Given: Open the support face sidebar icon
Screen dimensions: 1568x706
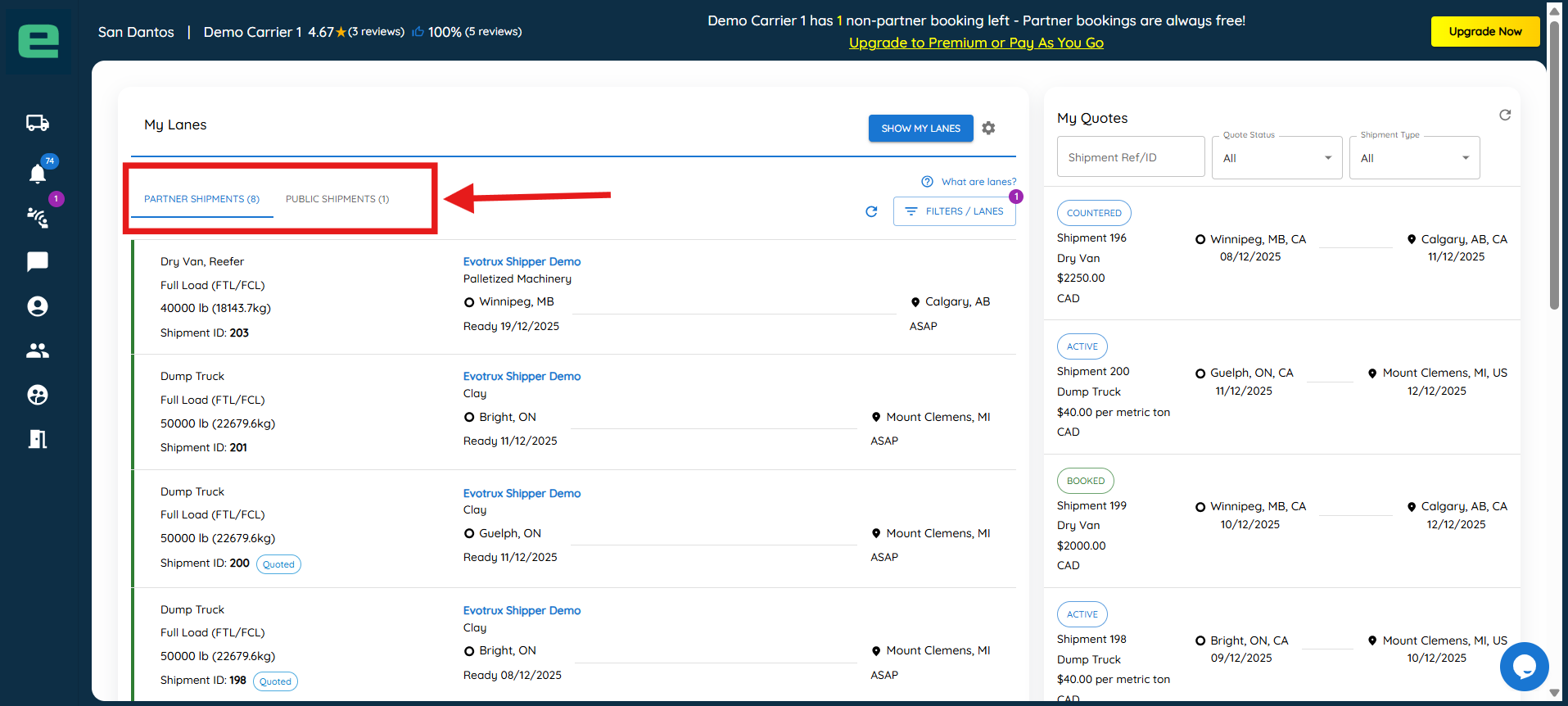Looking at the screenshot, I should [x=38, y=395].
